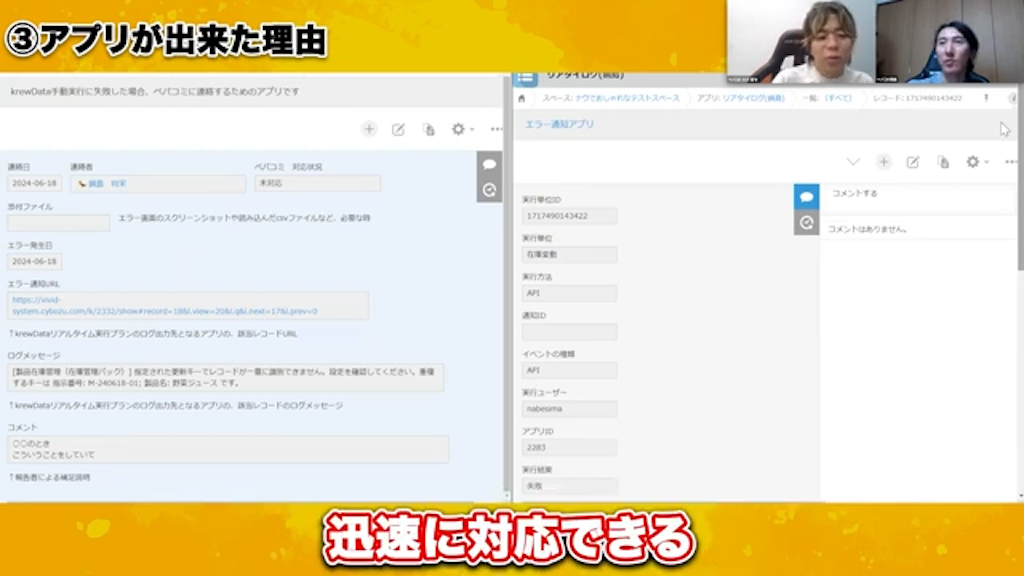Click the 実行単位 value 在庫変動

pyautogui.click(x=569, y=255)
